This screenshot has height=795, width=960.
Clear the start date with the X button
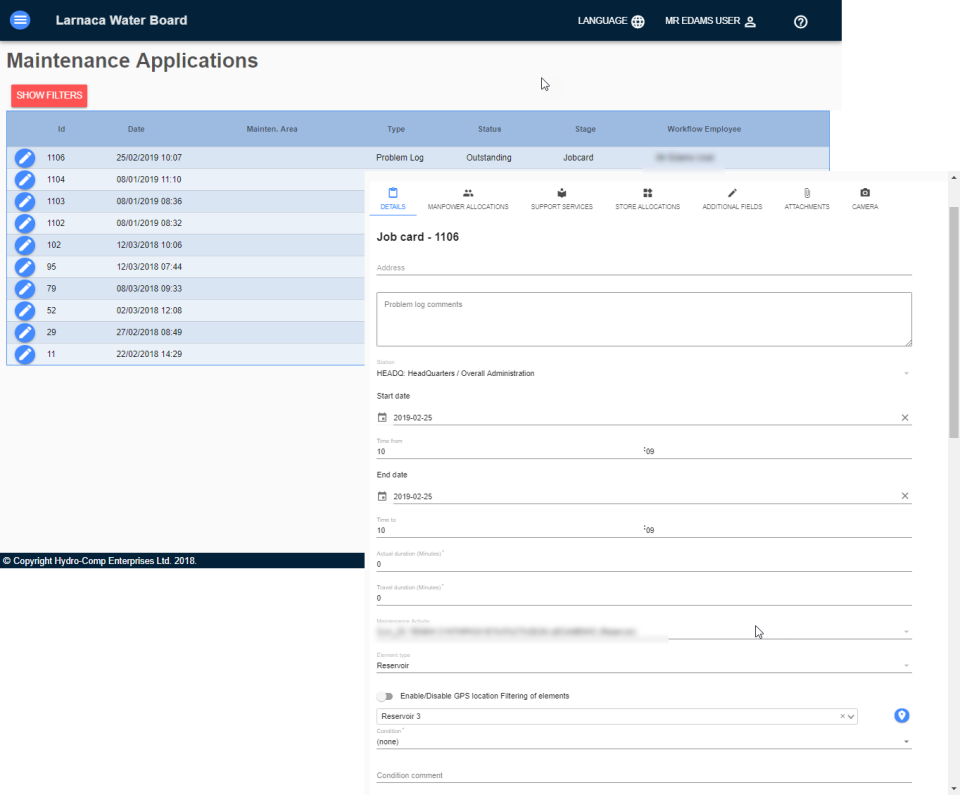[905, 417]
